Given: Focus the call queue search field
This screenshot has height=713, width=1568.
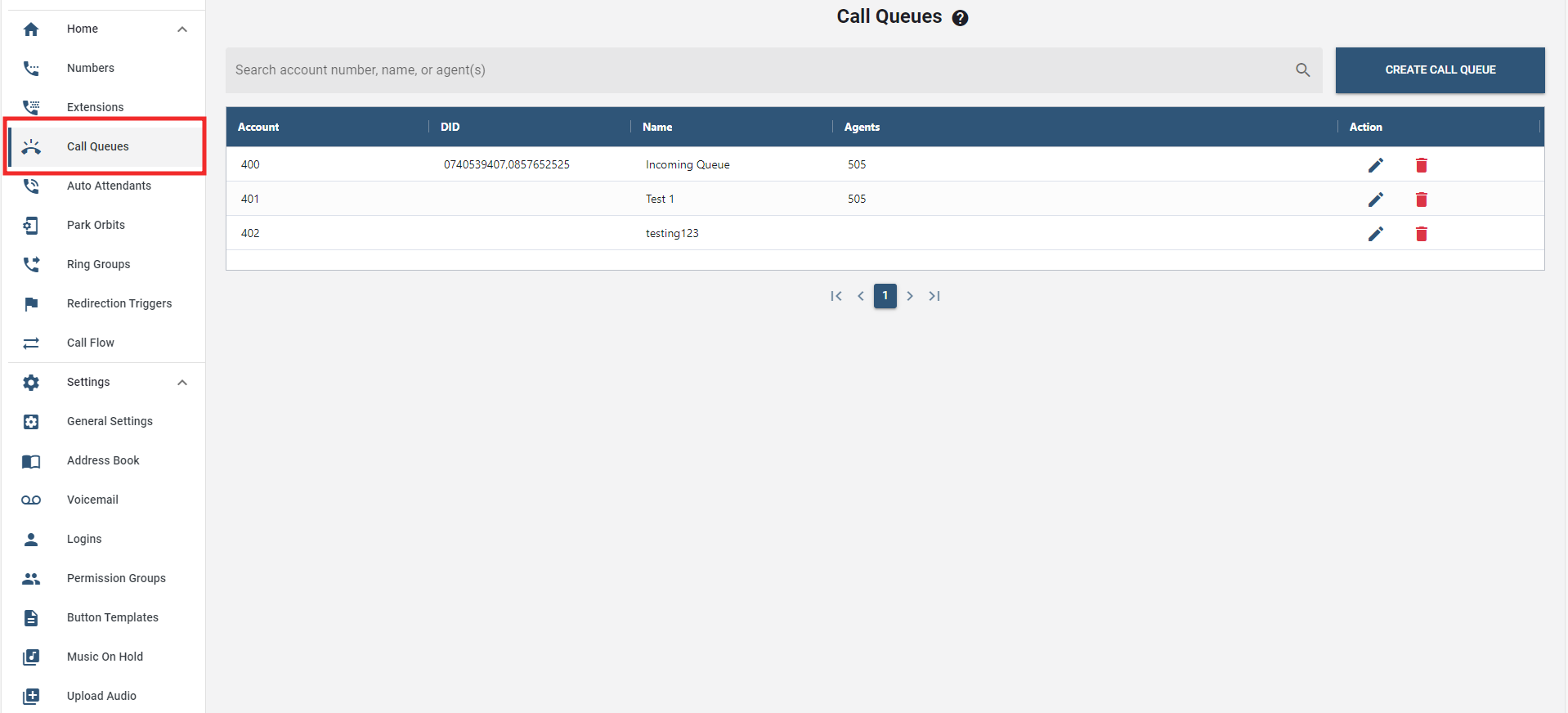Looking at the screenshot, I should click(760, 70).
